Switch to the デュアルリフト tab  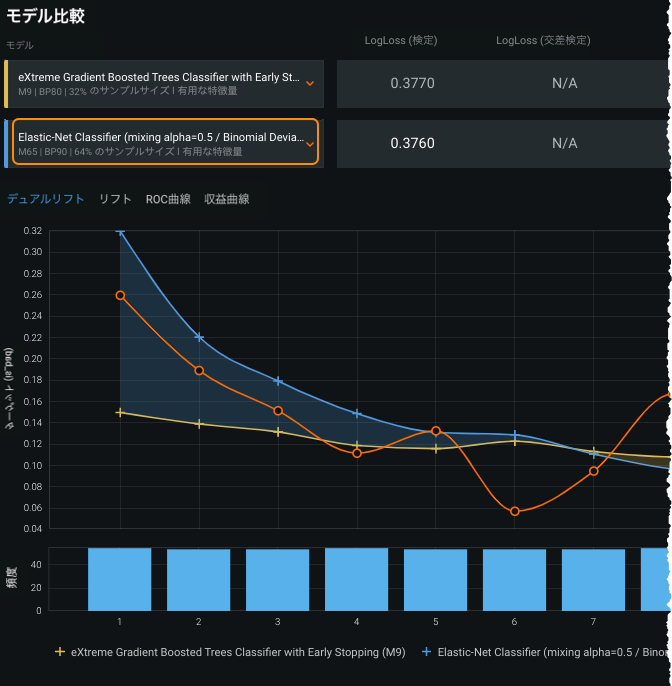[x=46, y=199]
